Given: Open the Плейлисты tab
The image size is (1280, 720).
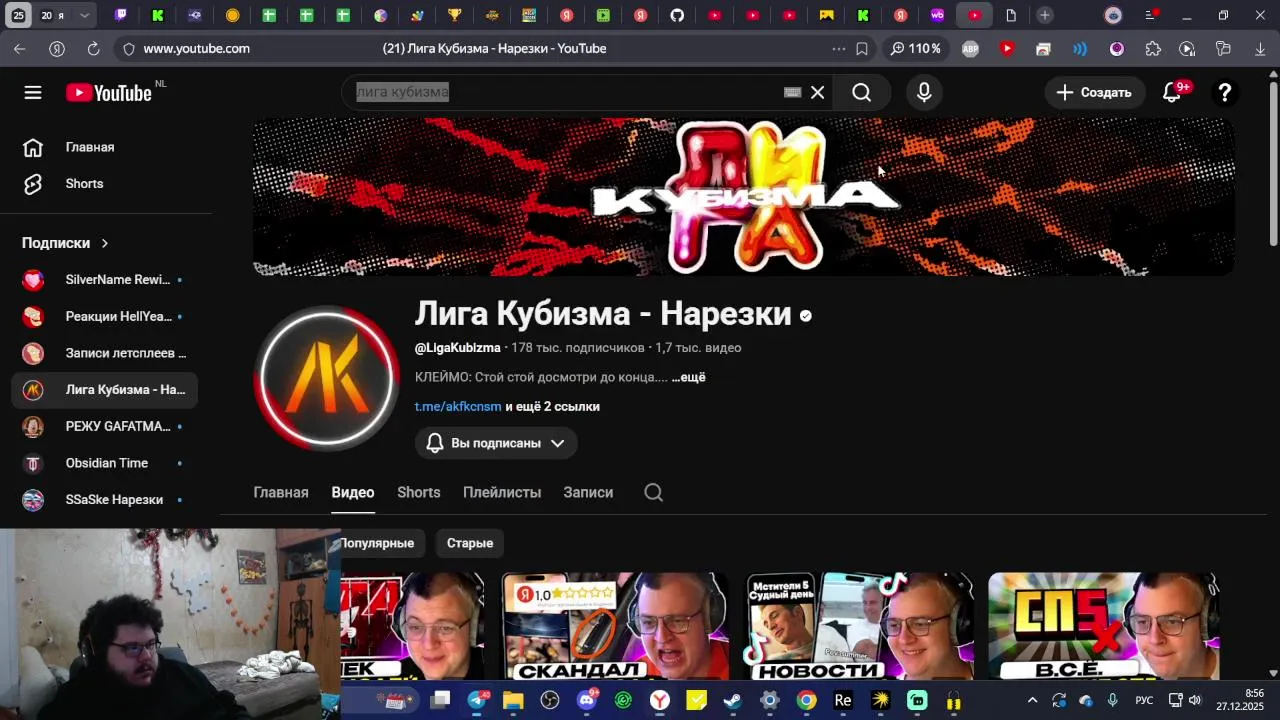Looking at the screenshot, I should click(502, 492).
